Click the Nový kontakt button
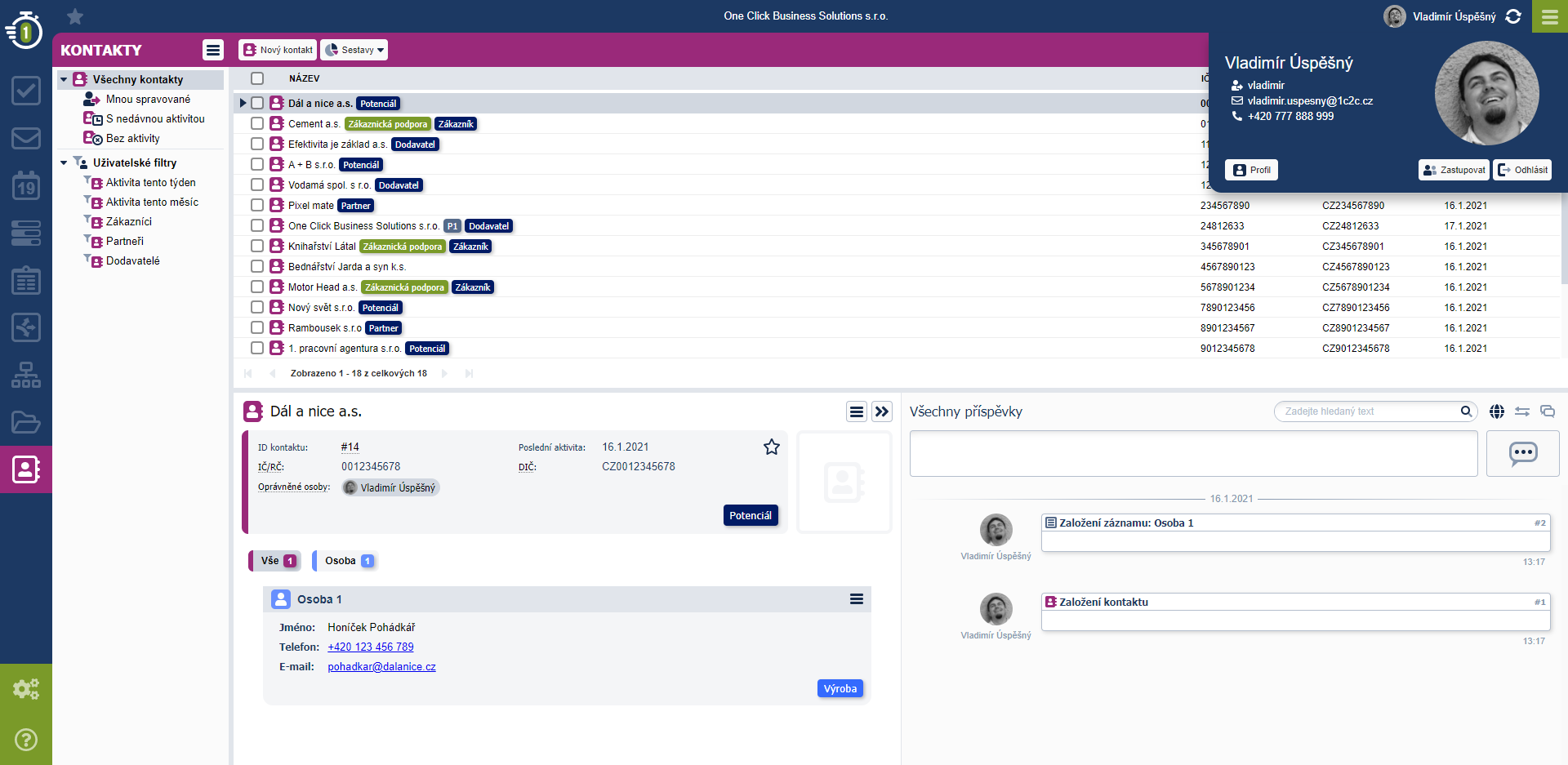Screen dimensions: 1568x765 pyautogui.click(x=278, y=50)
